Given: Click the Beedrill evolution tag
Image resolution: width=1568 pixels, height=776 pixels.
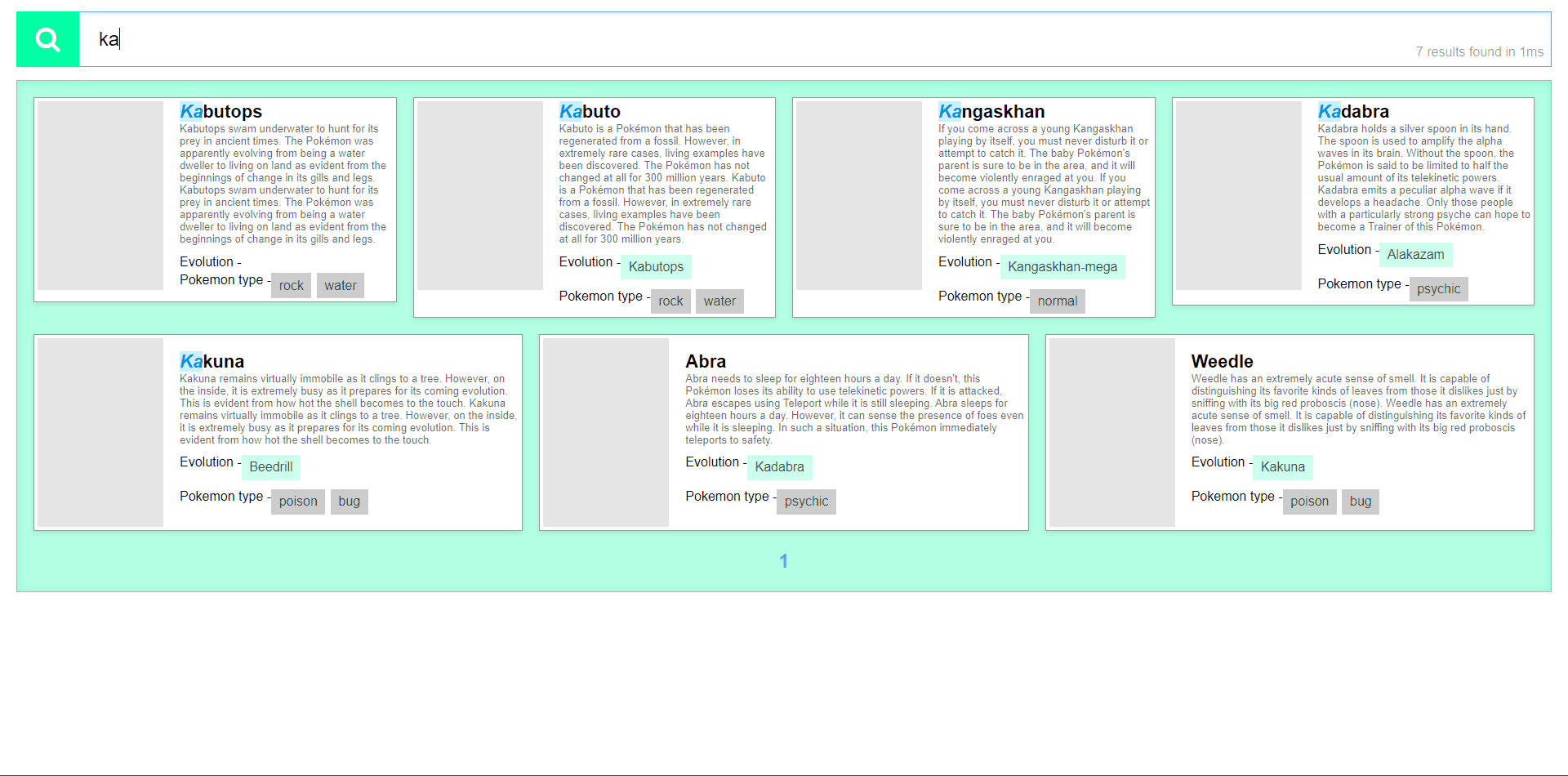Looking at the screenshot, I should click(271, 467).
